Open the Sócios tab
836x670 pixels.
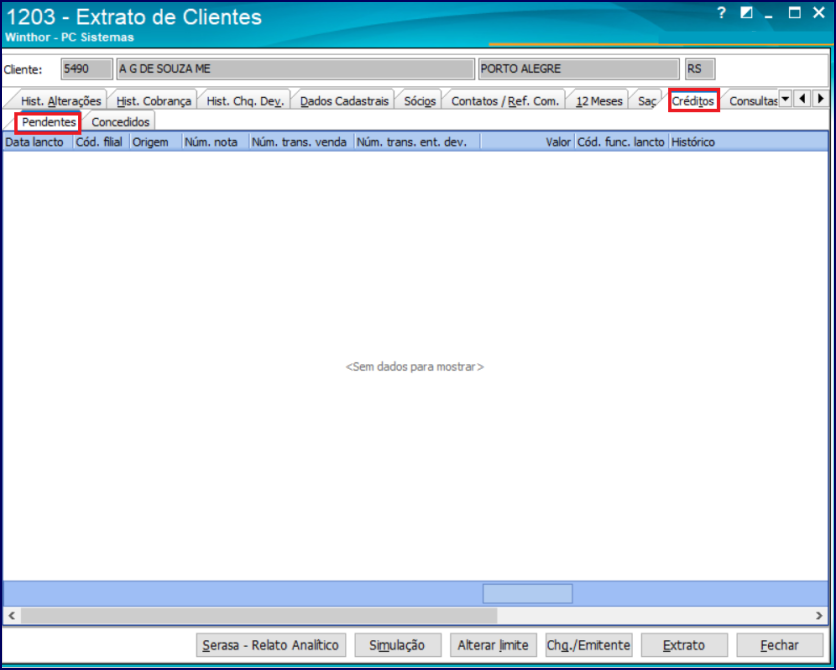[420, 101]
